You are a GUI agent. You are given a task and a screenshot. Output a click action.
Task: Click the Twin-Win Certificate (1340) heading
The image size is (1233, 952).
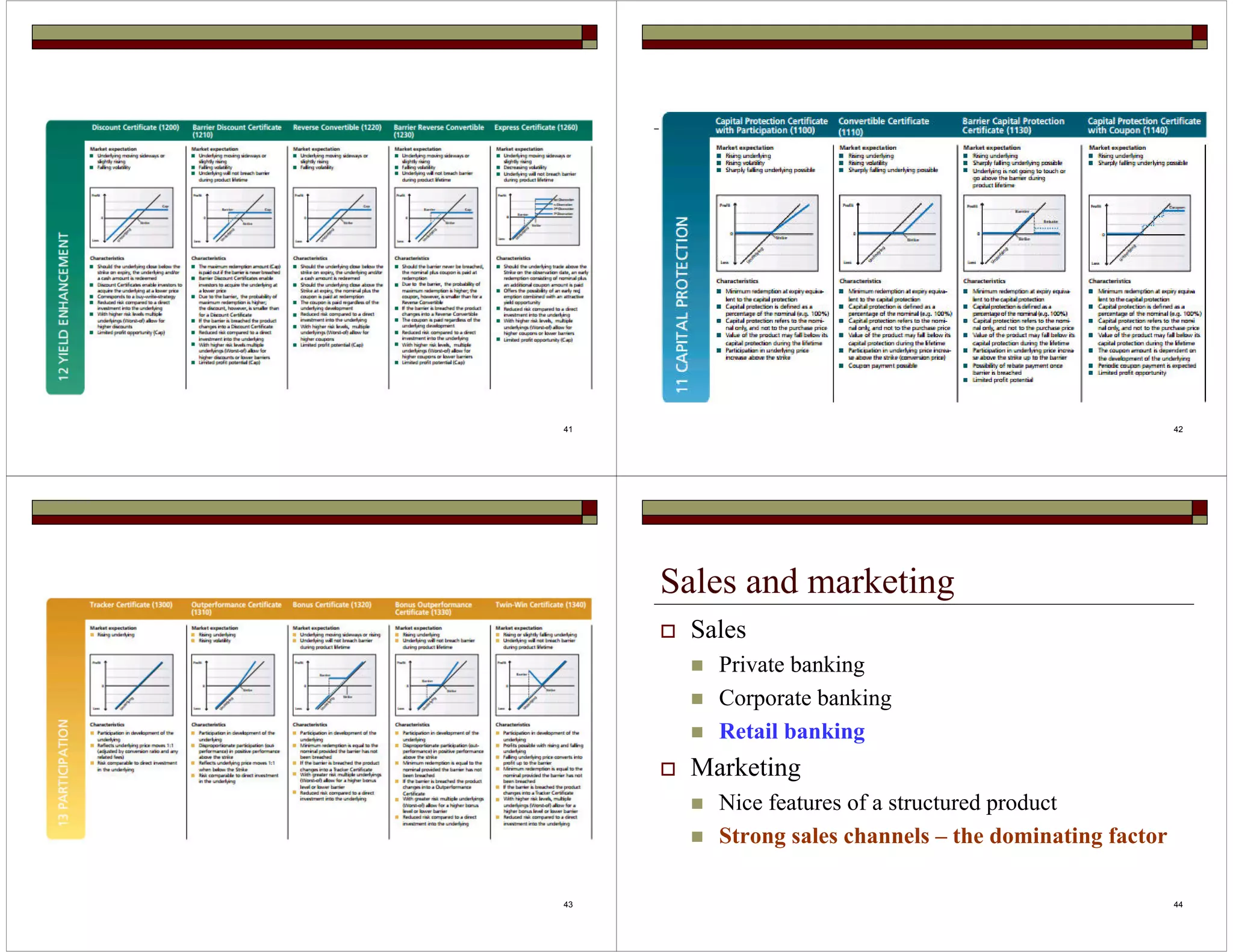[540, 605]
